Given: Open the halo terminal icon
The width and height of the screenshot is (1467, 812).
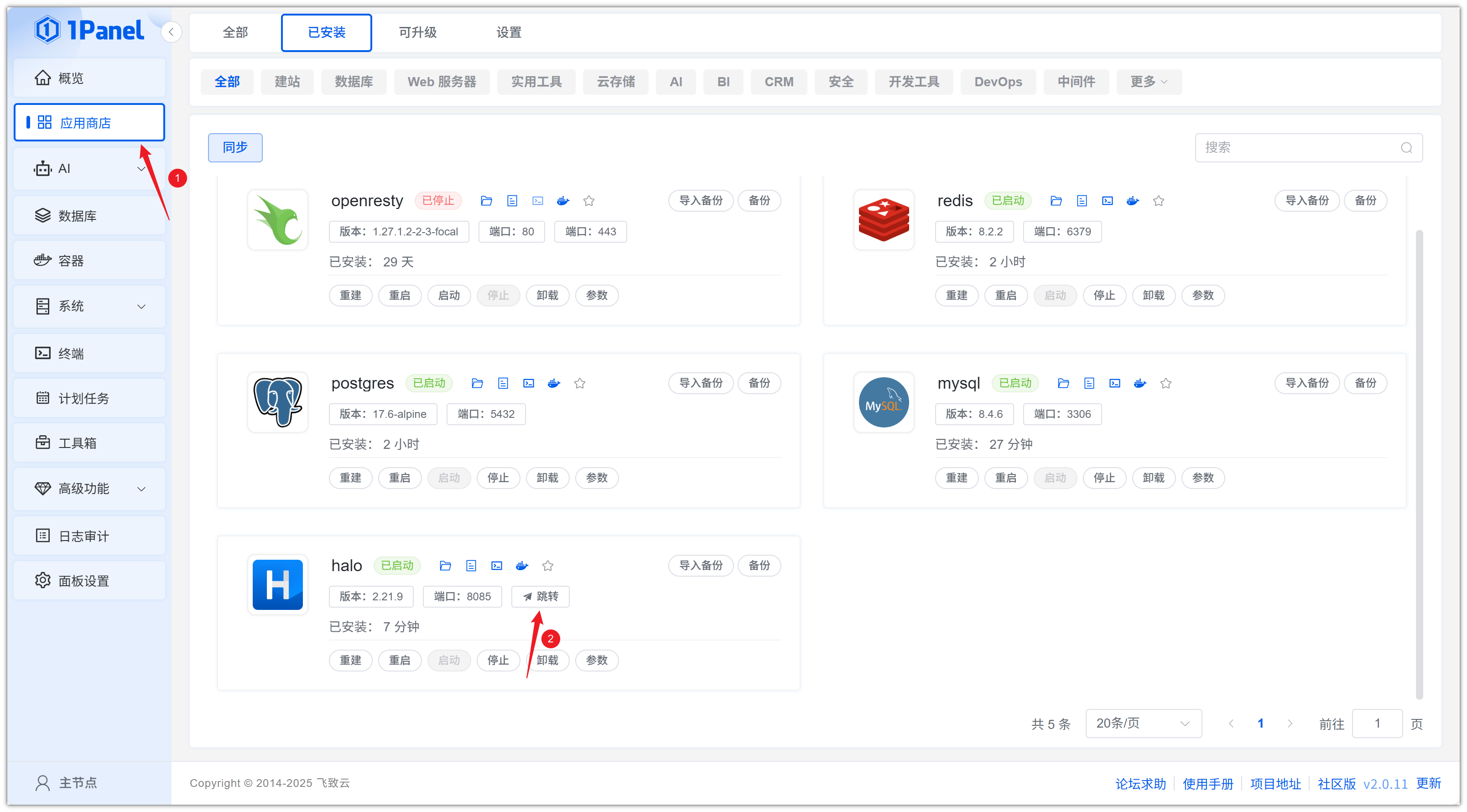Looking at the screenshot, I should click(497, 566).
